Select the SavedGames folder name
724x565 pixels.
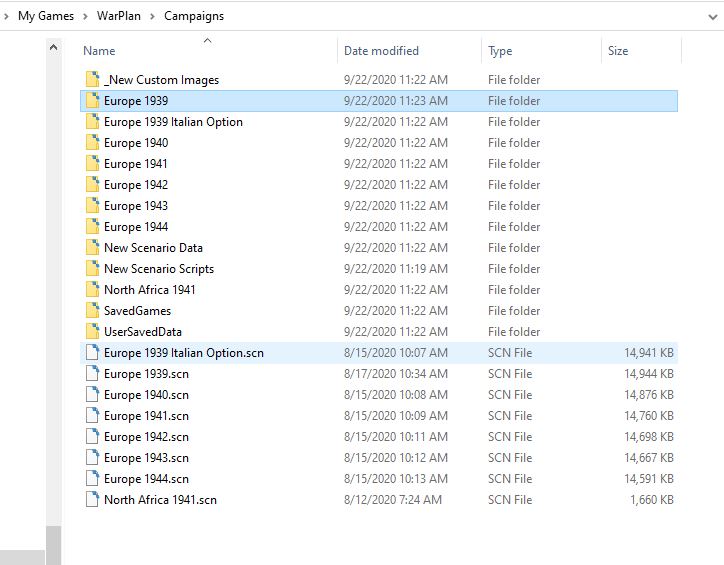137,311
